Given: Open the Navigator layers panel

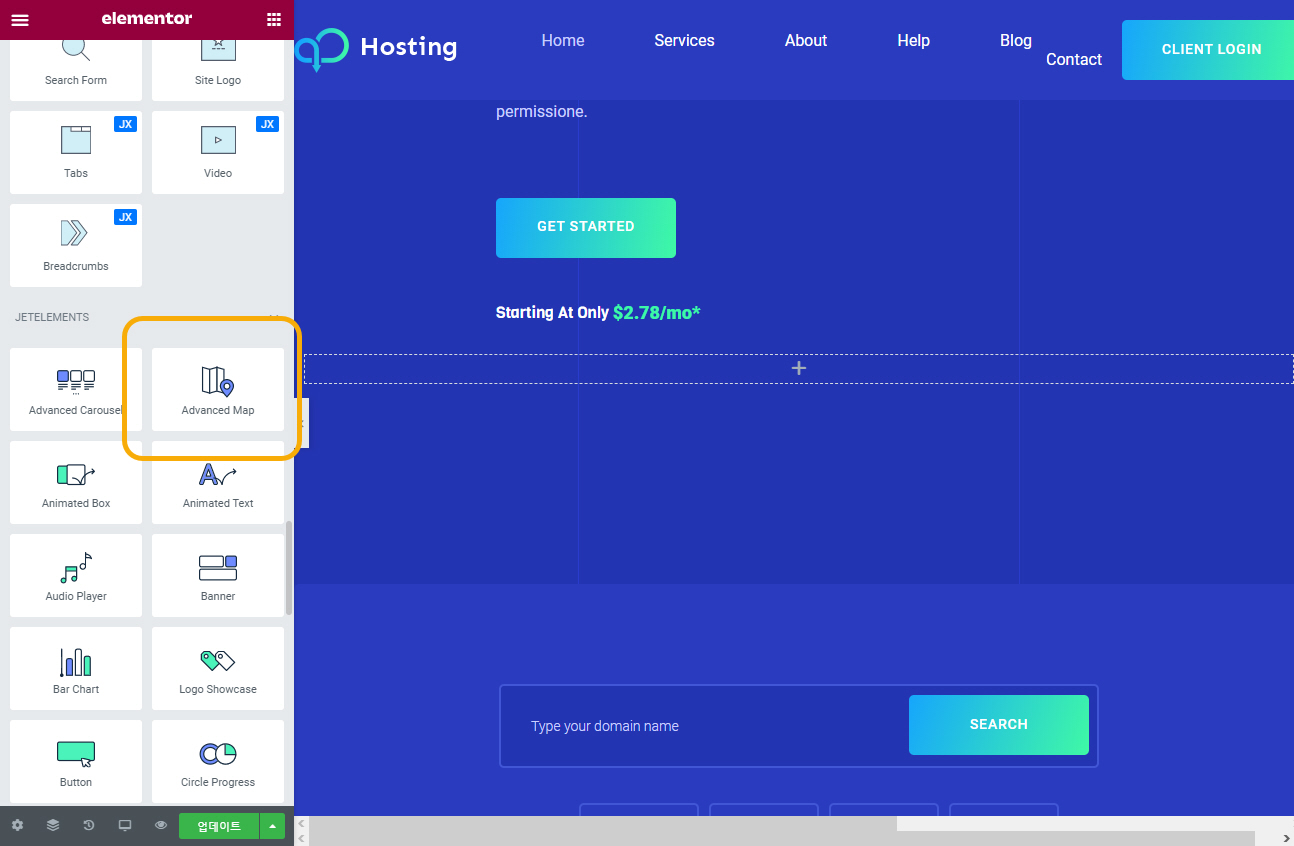Looking at the screenshot, I should tap(52, 825).
